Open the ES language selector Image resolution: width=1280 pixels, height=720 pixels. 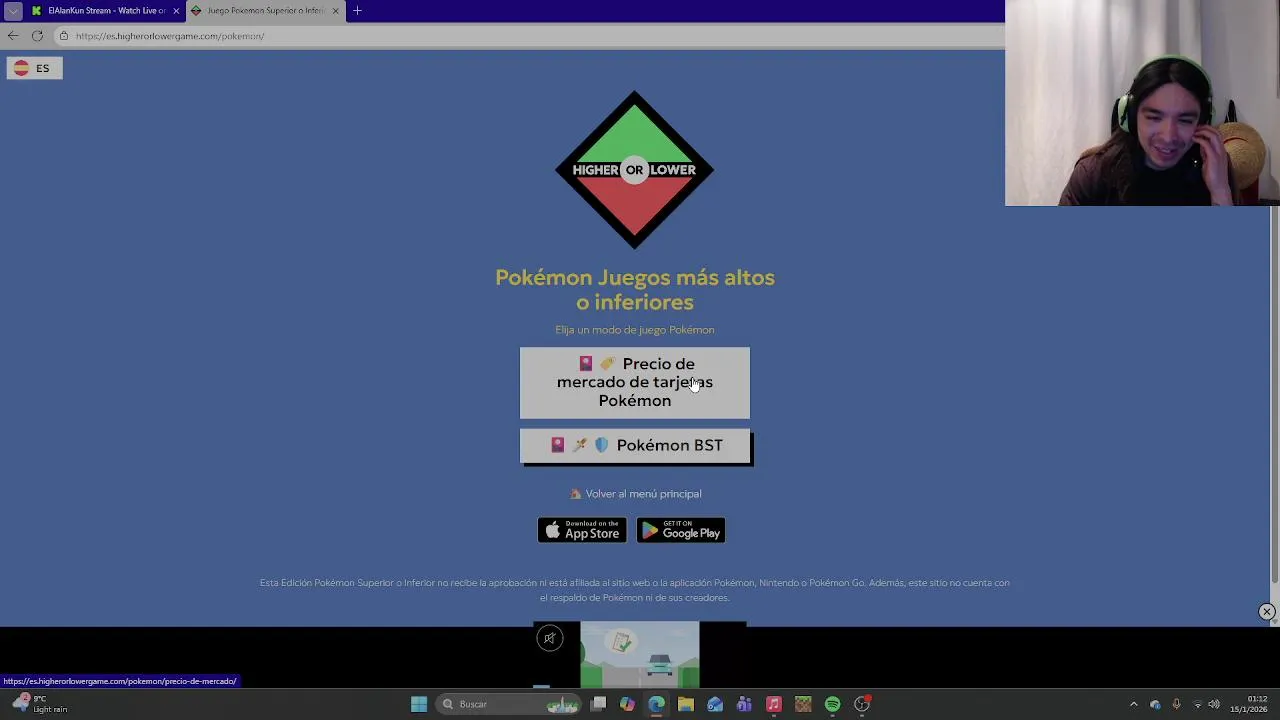click(35, 68)
